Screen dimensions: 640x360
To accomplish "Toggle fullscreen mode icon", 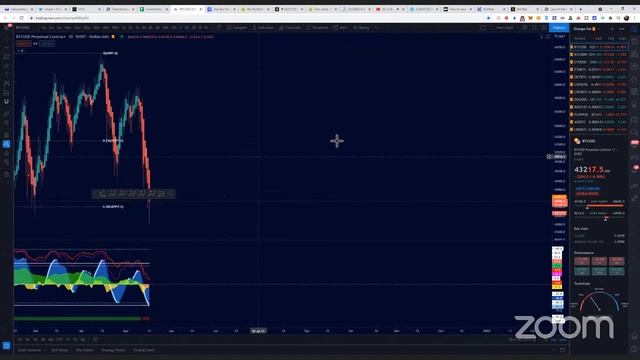I will pyautogui.click(x=534, y=27).
